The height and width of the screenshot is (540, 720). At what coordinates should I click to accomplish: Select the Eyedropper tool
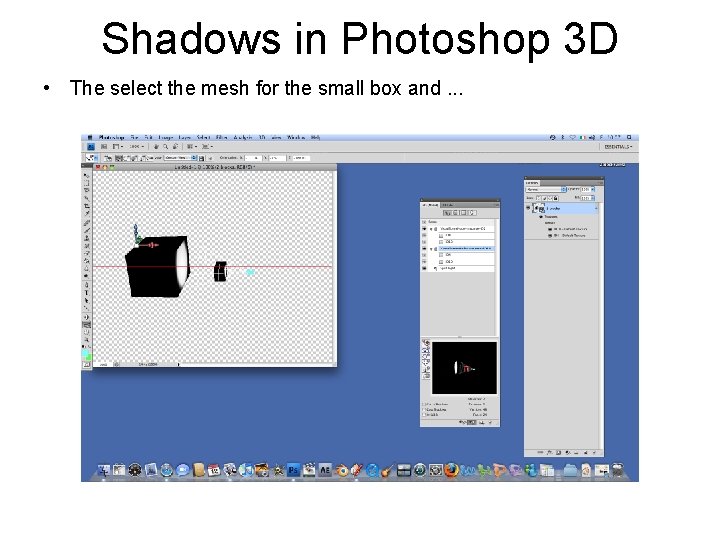pyautogui.click(x=86, y=212)
